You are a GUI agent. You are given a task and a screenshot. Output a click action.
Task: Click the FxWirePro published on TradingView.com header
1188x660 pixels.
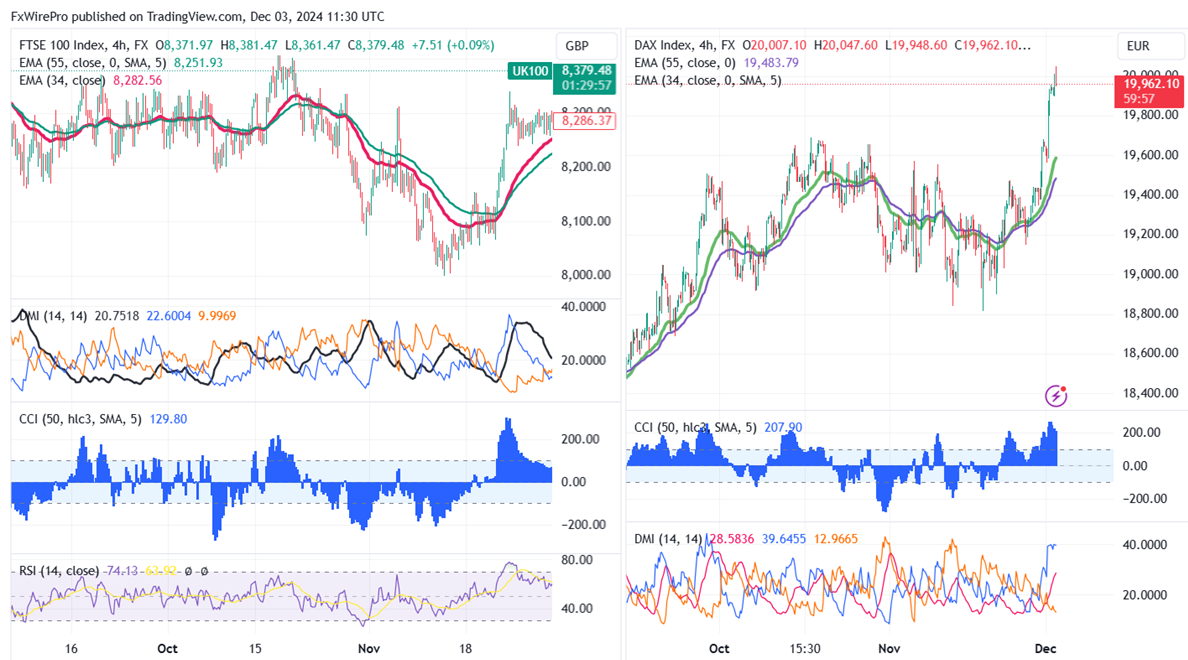(x=197, y=16)
